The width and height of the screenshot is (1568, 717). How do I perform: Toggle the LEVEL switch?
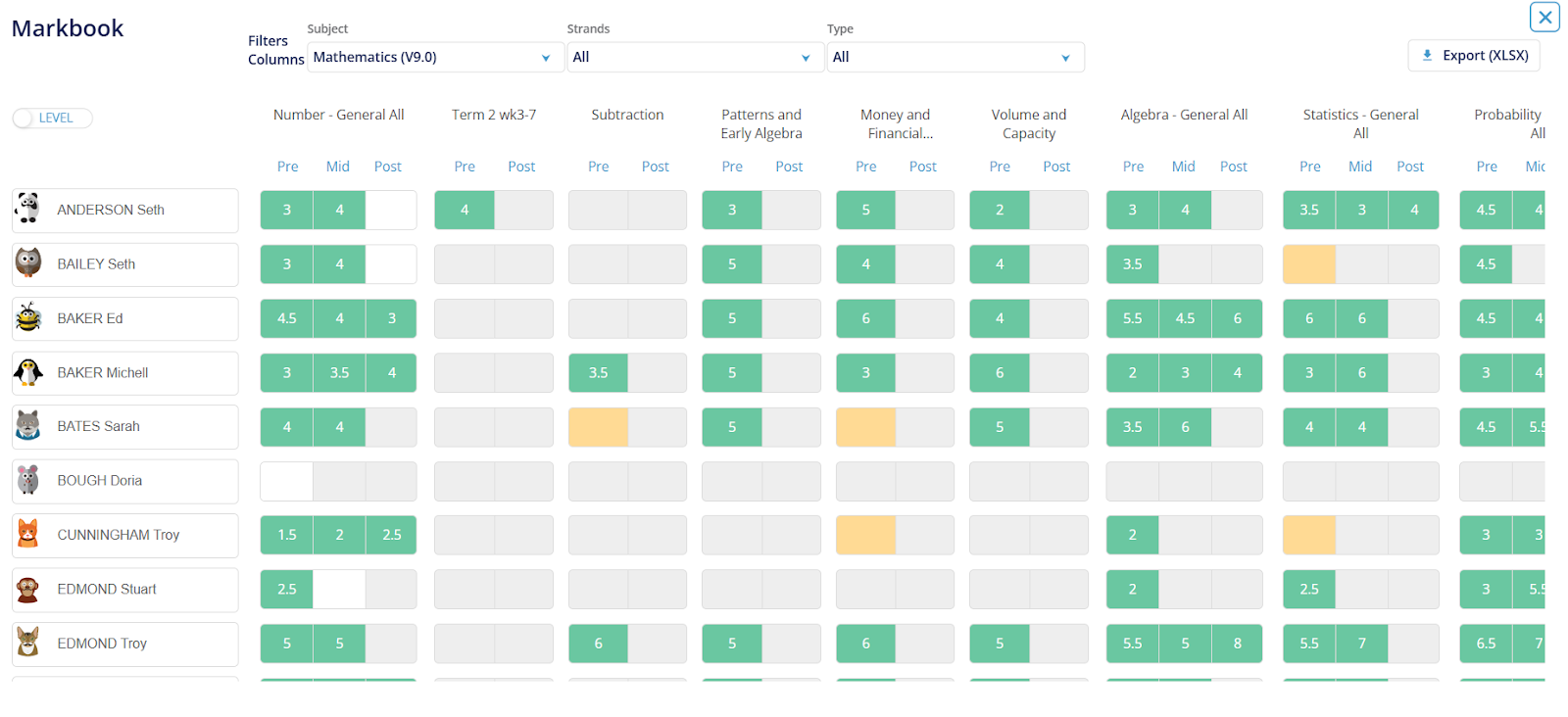[52, 118]
